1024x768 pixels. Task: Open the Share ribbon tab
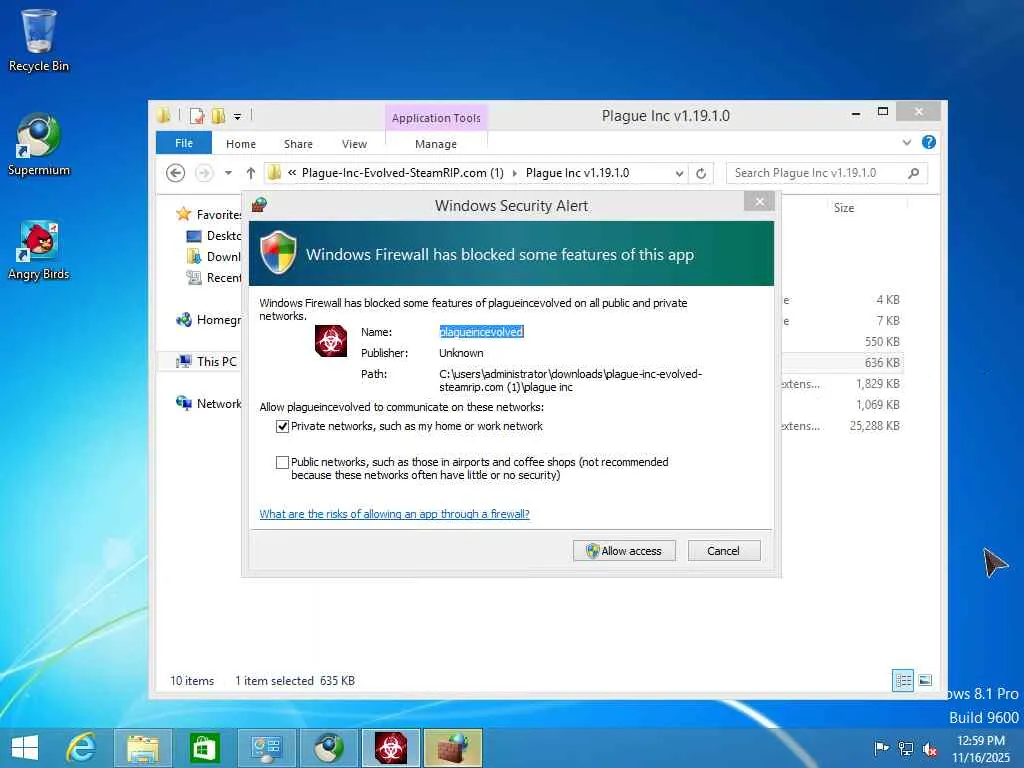[x=298, y=144]
